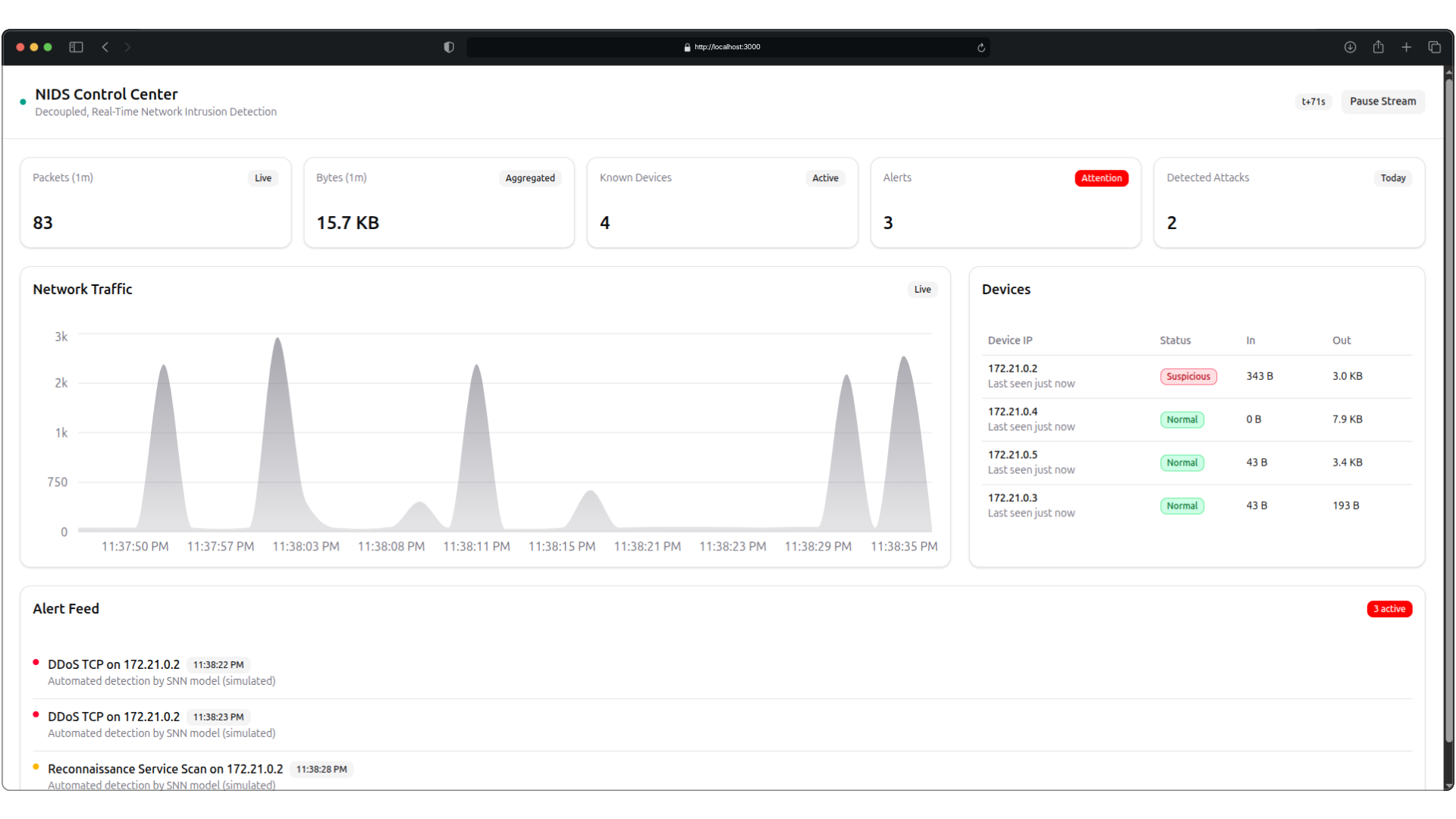Click the browser forward arrow

point(127,47)
